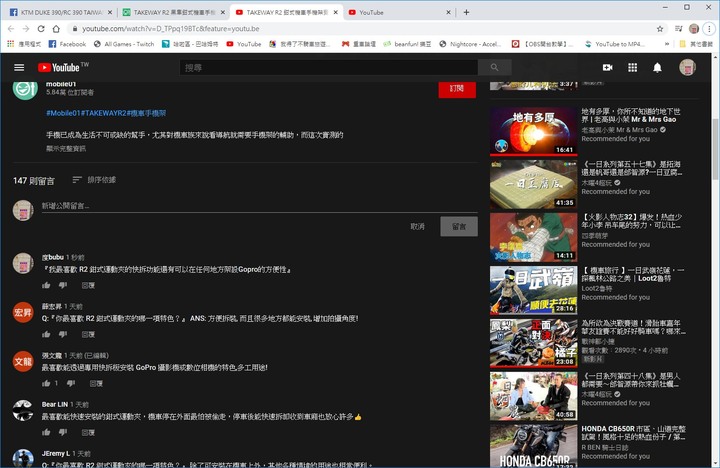Open the YouTube hamburger guide menu
This screenshot has height=468, width=720.
(x=19, y=68)
